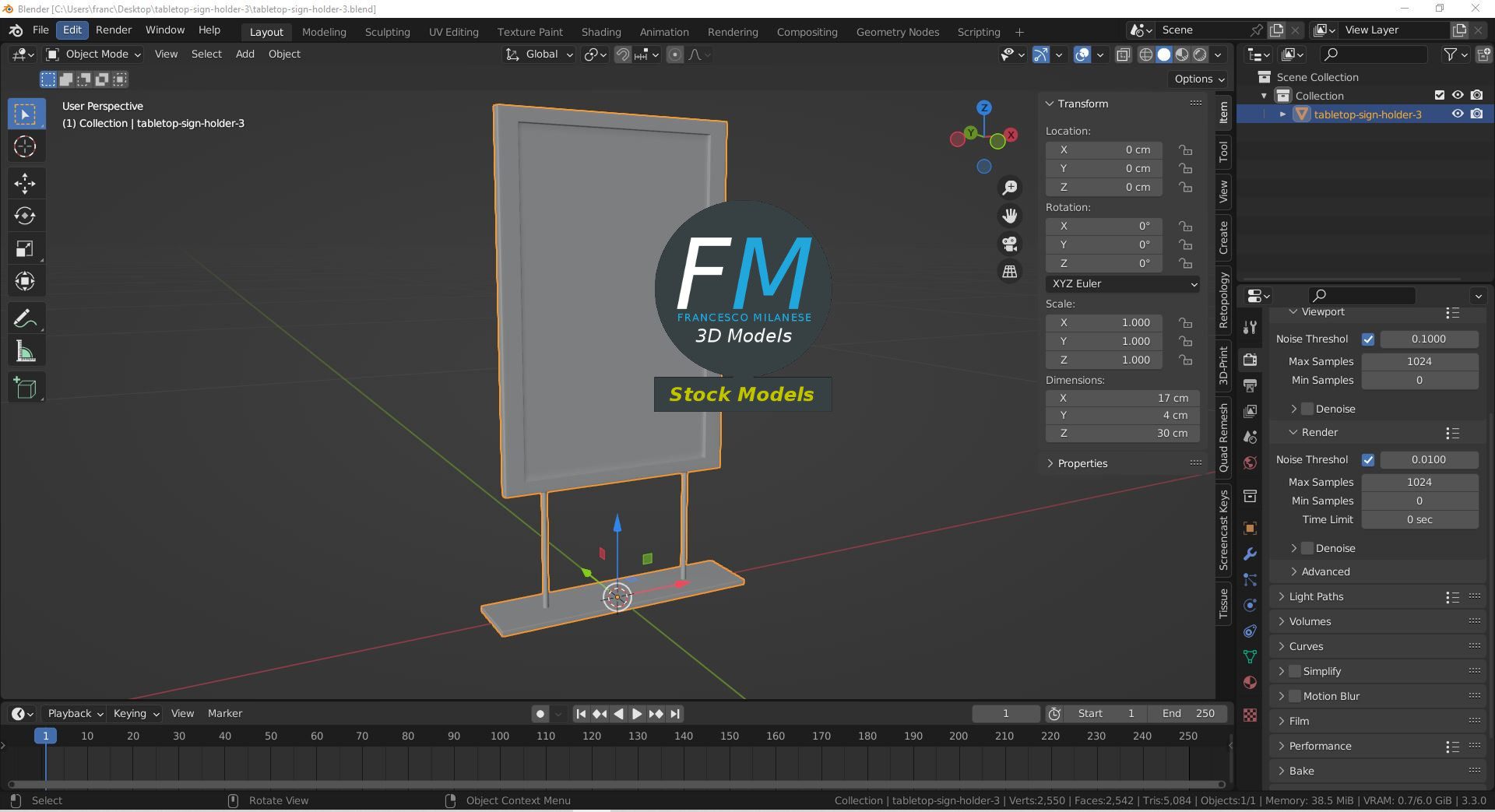Toggle camera view icon in viewport
Screen dimensions: 1495x812
[1010, 244]
